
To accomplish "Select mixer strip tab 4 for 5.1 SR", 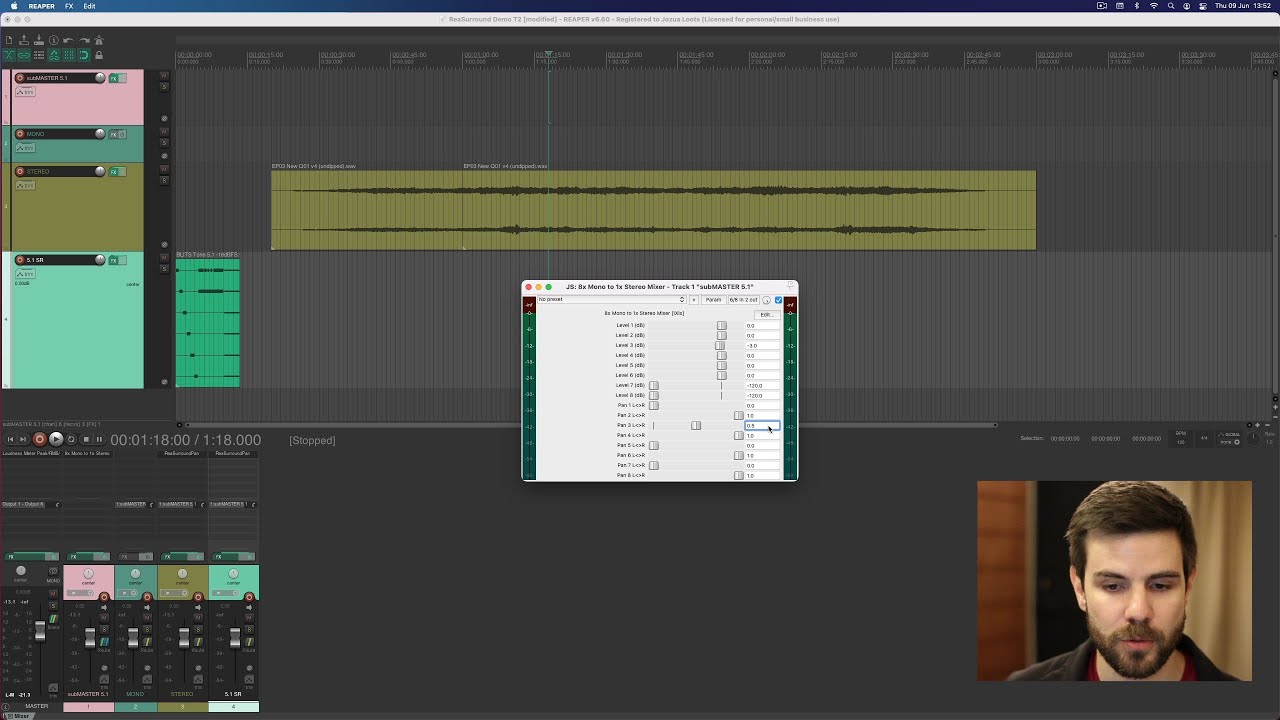I will point(233,707).
